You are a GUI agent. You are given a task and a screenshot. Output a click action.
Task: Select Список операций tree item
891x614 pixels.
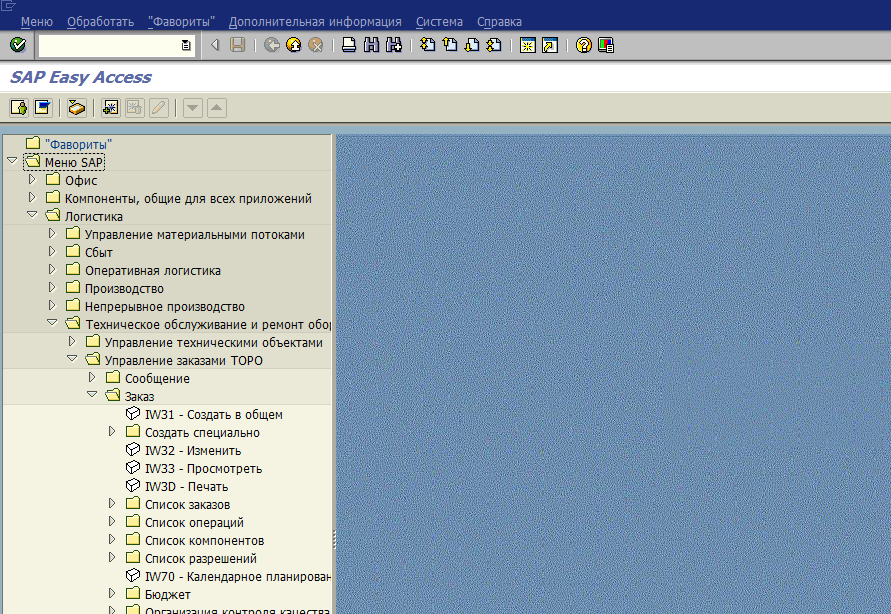click(x=194, y=523)
